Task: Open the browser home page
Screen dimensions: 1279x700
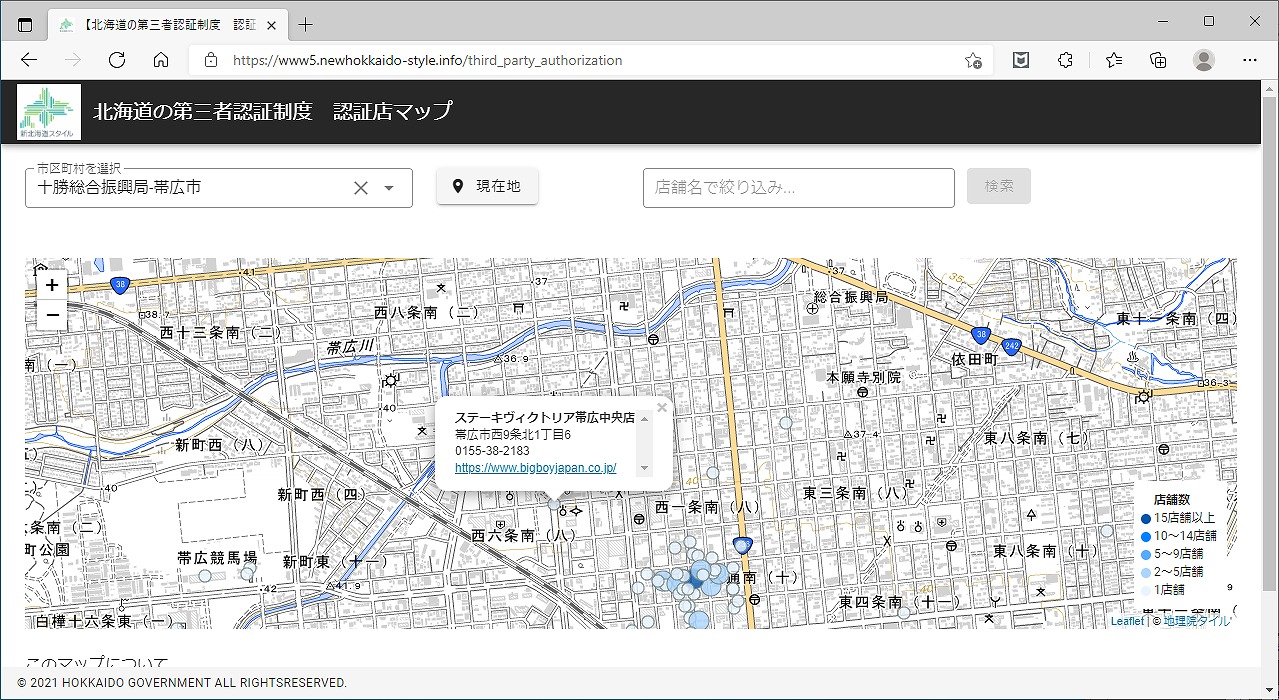Action: click(x=161, y=60)
